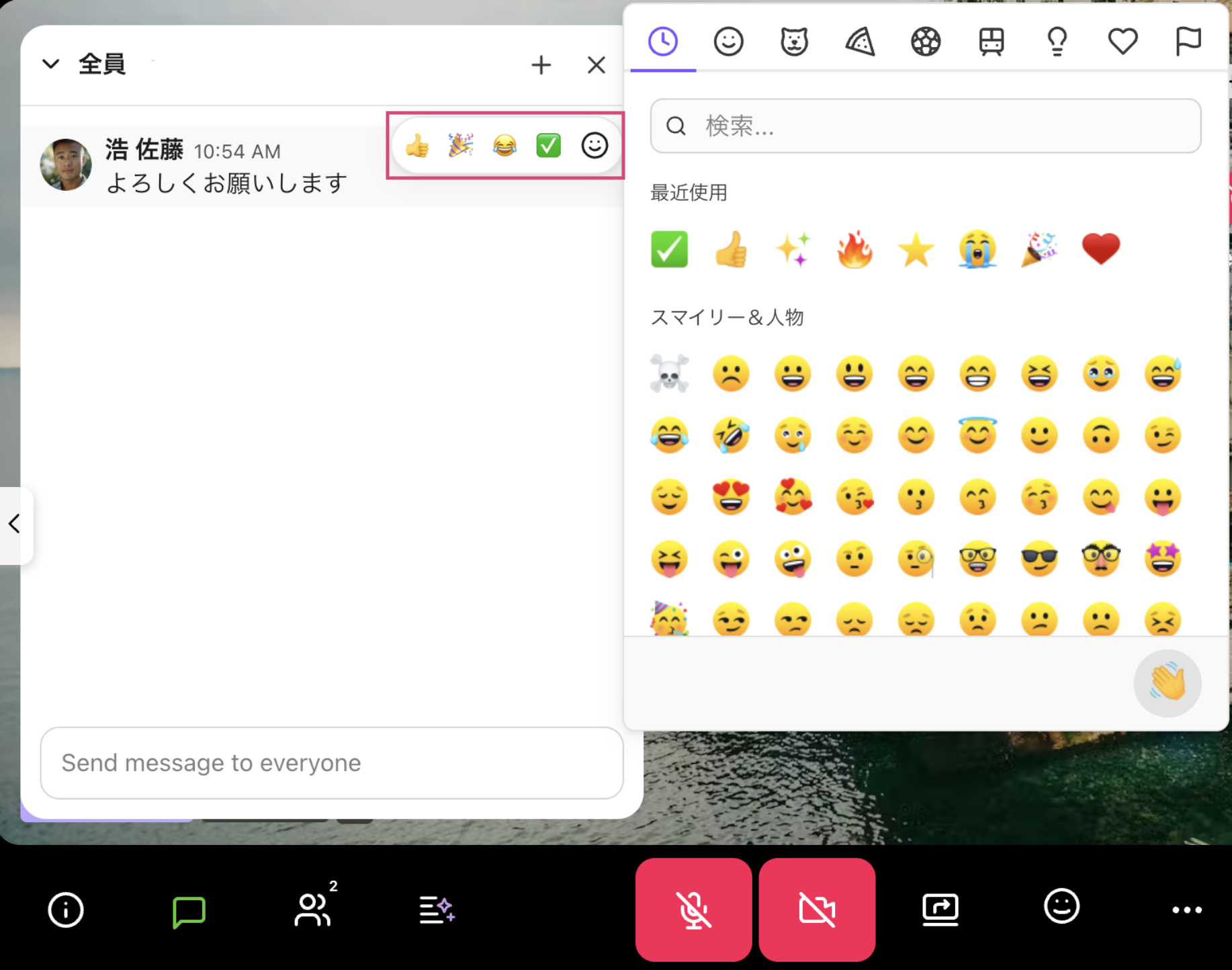This screenshot has height=970, width=1232.
Task: Unmute the microphone
Action: pos(694,910)
